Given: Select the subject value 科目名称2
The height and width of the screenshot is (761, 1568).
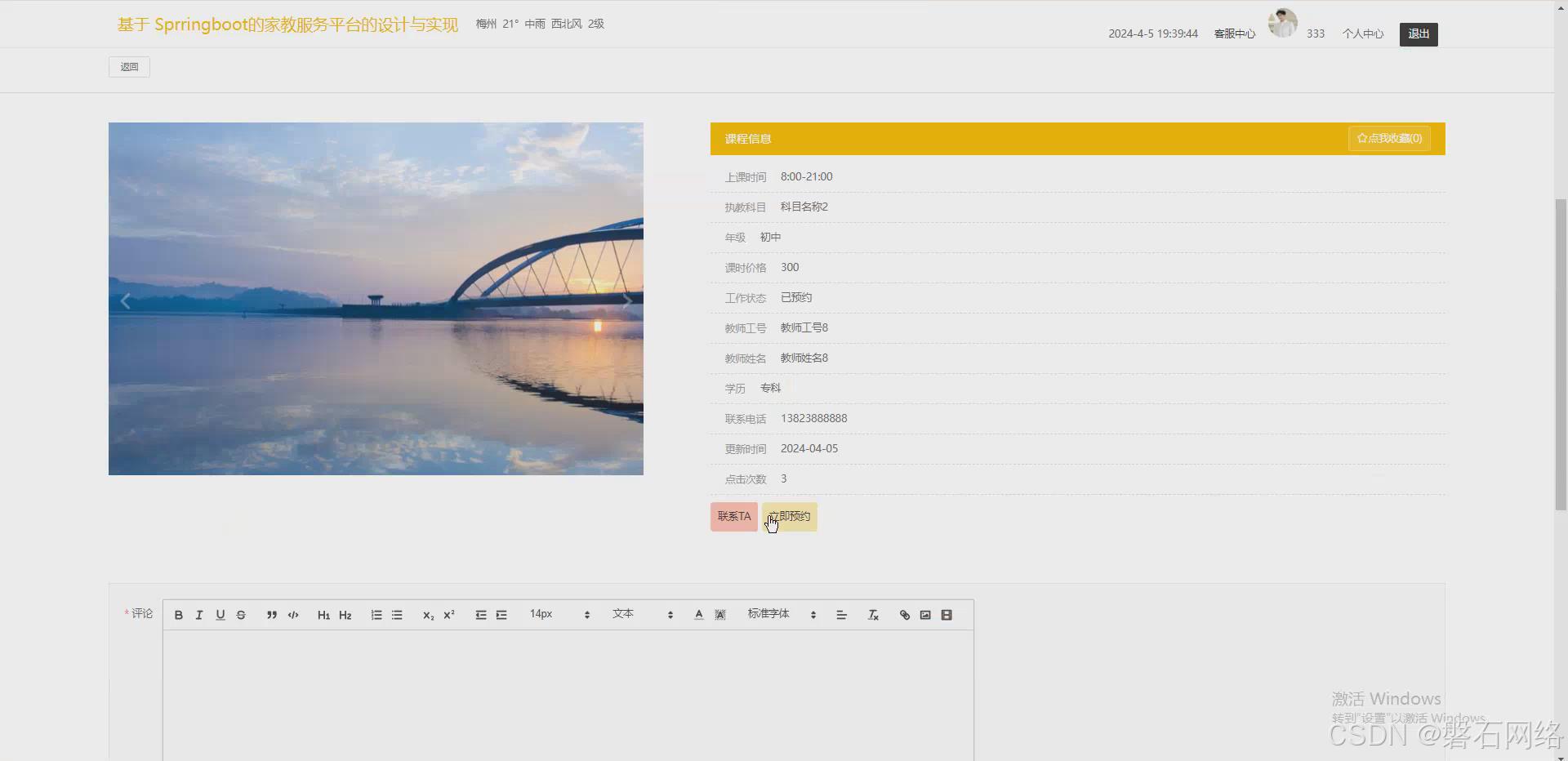Looking at the screenshot, I should coord(804,207).
